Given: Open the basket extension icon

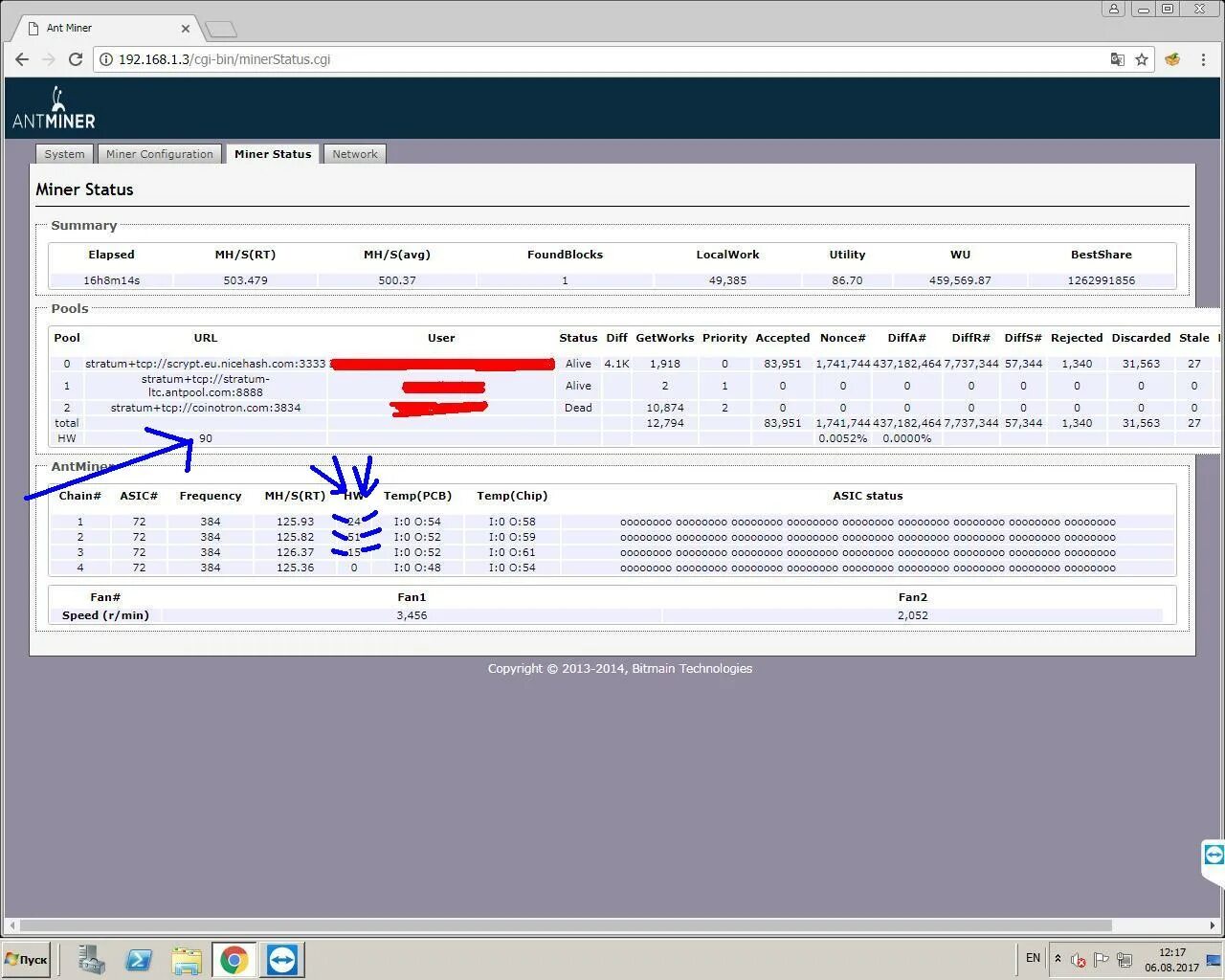Looking at the screenshot, I should pos(1172,59).
